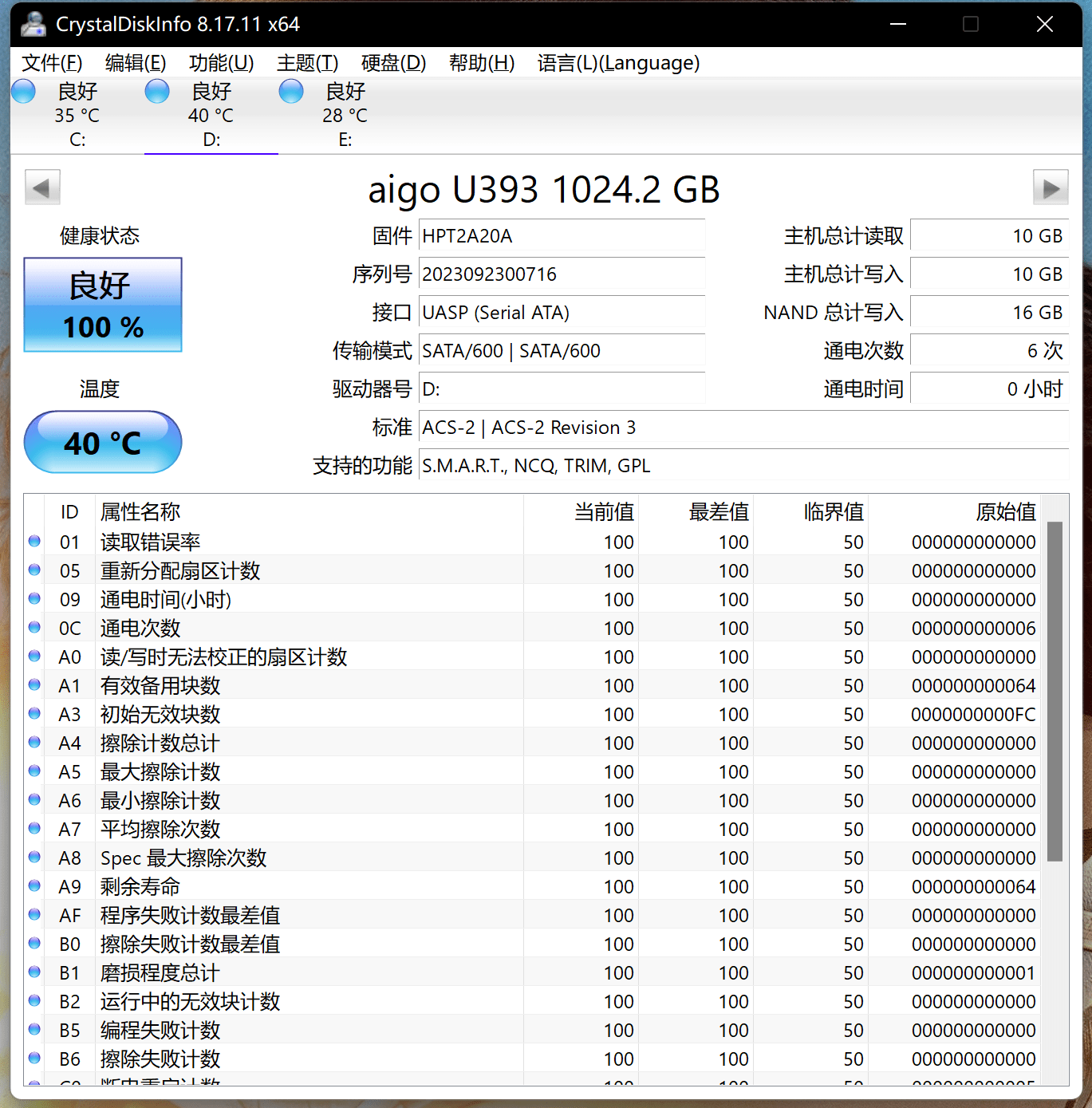Click the 40 °C temperature button

[x=103, y=442]
